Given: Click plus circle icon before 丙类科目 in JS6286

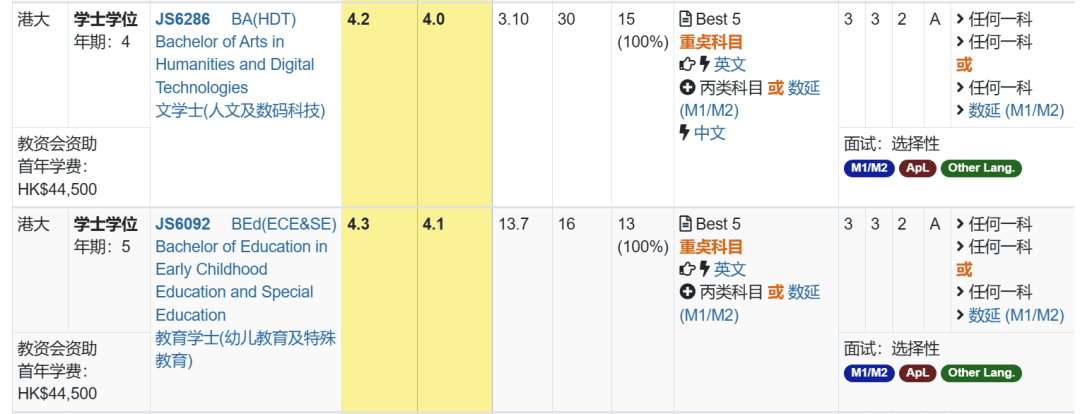Looking at the screenshot, I should coord(687,87).
